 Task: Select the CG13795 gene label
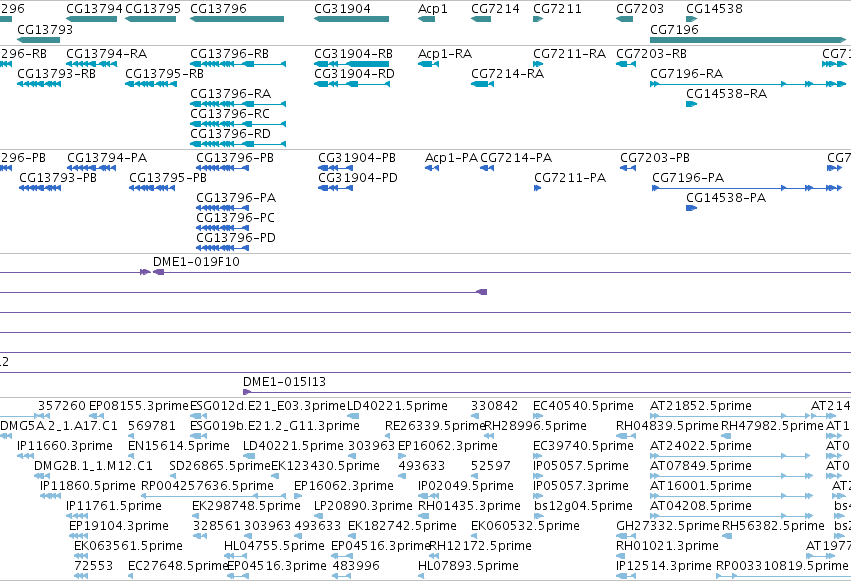tap(153, 9)
